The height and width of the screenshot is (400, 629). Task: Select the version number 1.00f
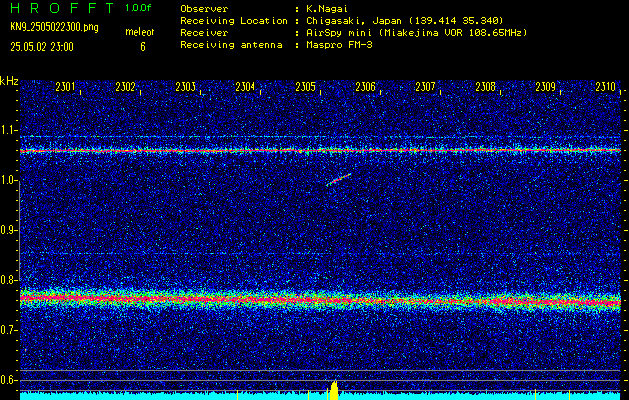(x=138, y=8)
